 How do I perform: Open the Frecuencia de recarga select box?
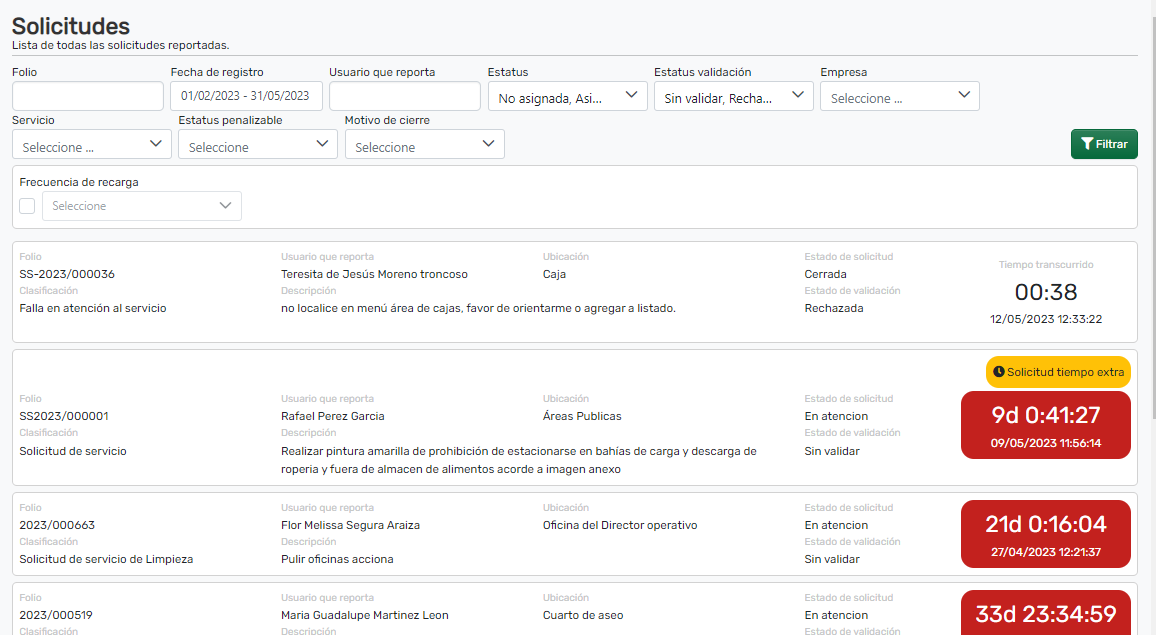[x=141, y=206]
